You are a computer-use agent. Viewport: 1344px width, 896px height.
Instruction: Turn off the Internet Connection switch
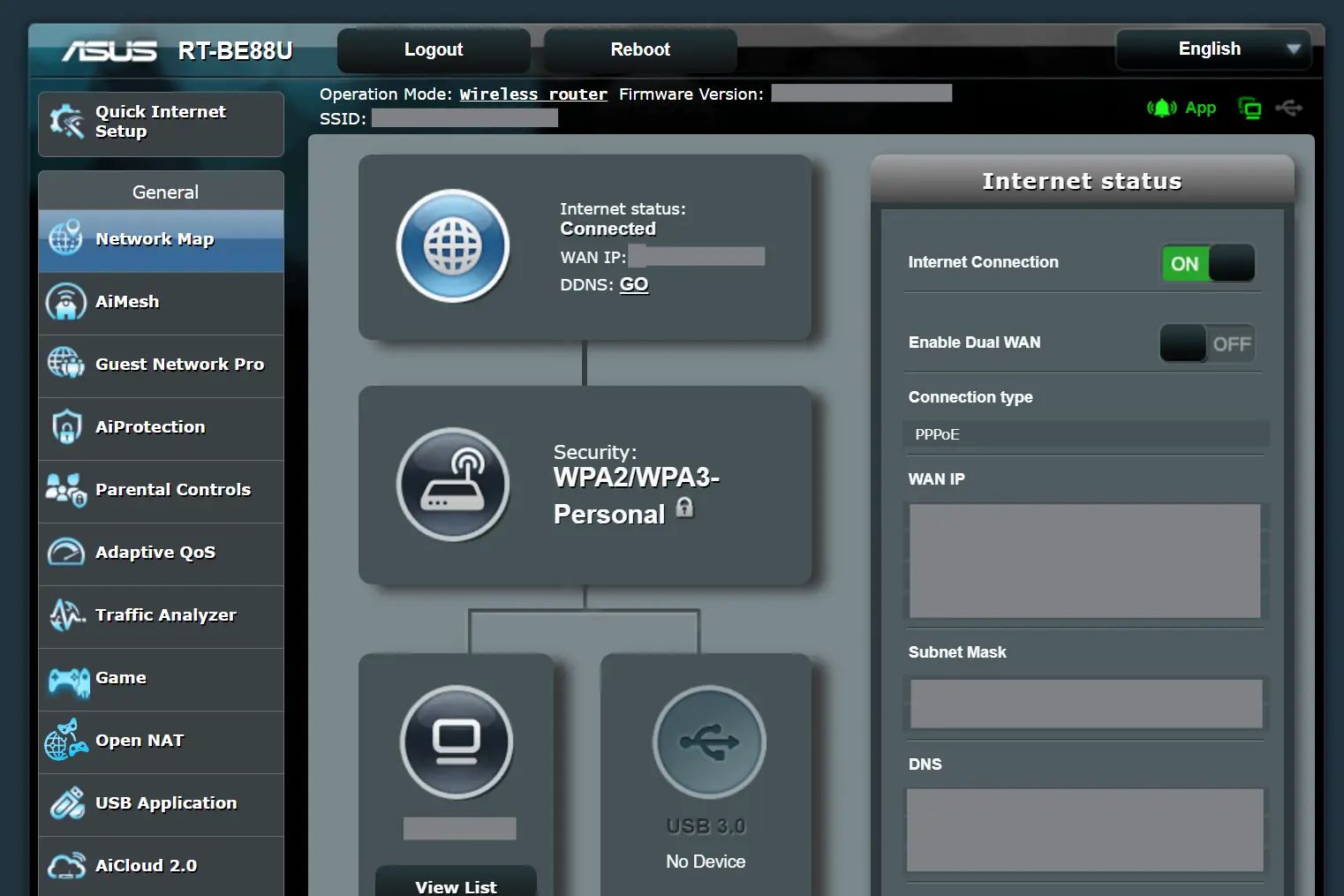(1208, 263)
